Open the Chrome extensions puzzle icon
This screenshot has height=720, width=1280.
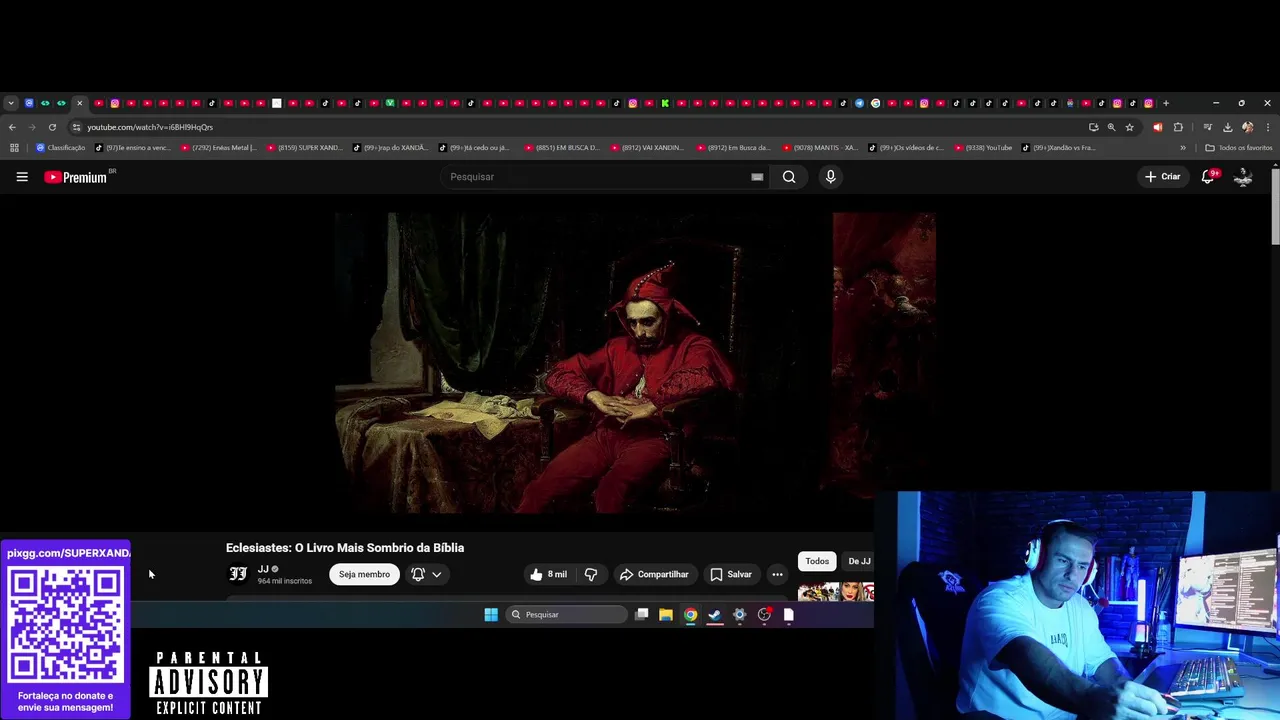coord(1178,127)
